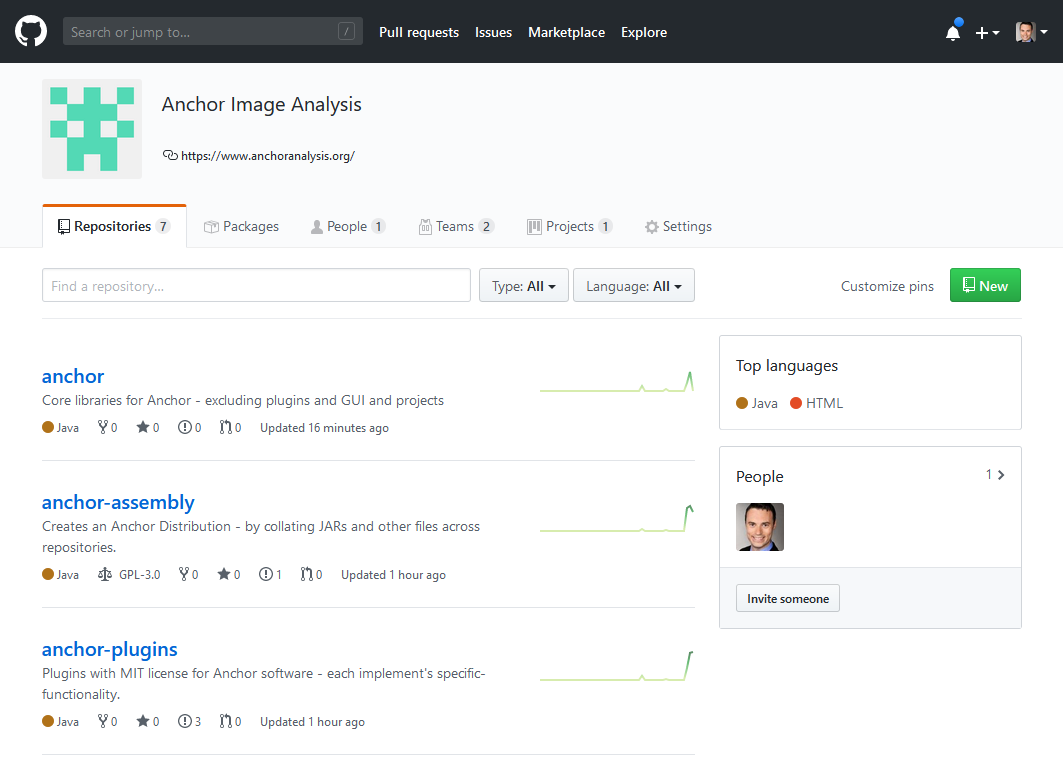
Task: Click the Java language dot on anchor repository
Action: coord(48,427)
